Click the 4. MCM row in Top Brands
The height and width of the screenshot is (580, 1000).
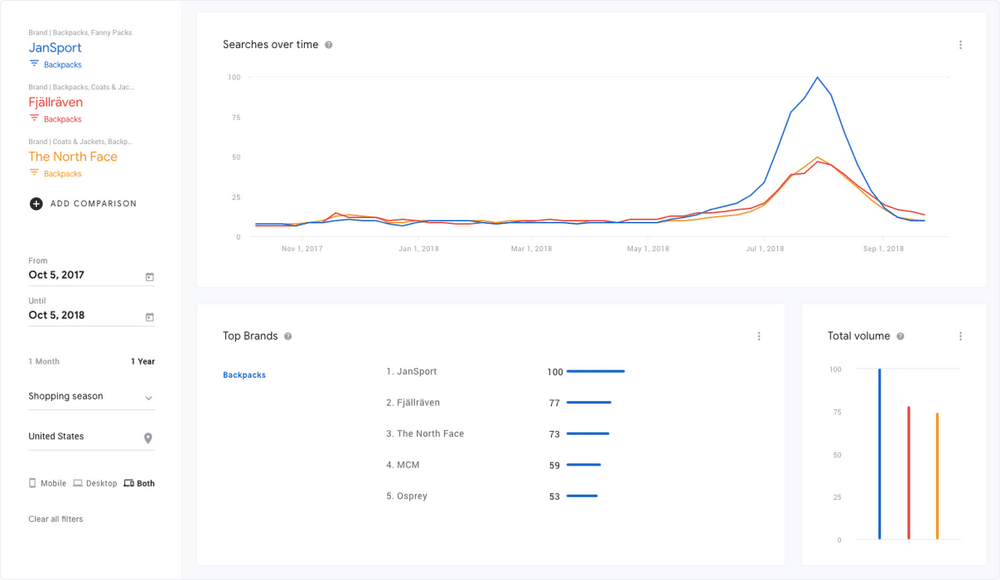coord(494,465)
